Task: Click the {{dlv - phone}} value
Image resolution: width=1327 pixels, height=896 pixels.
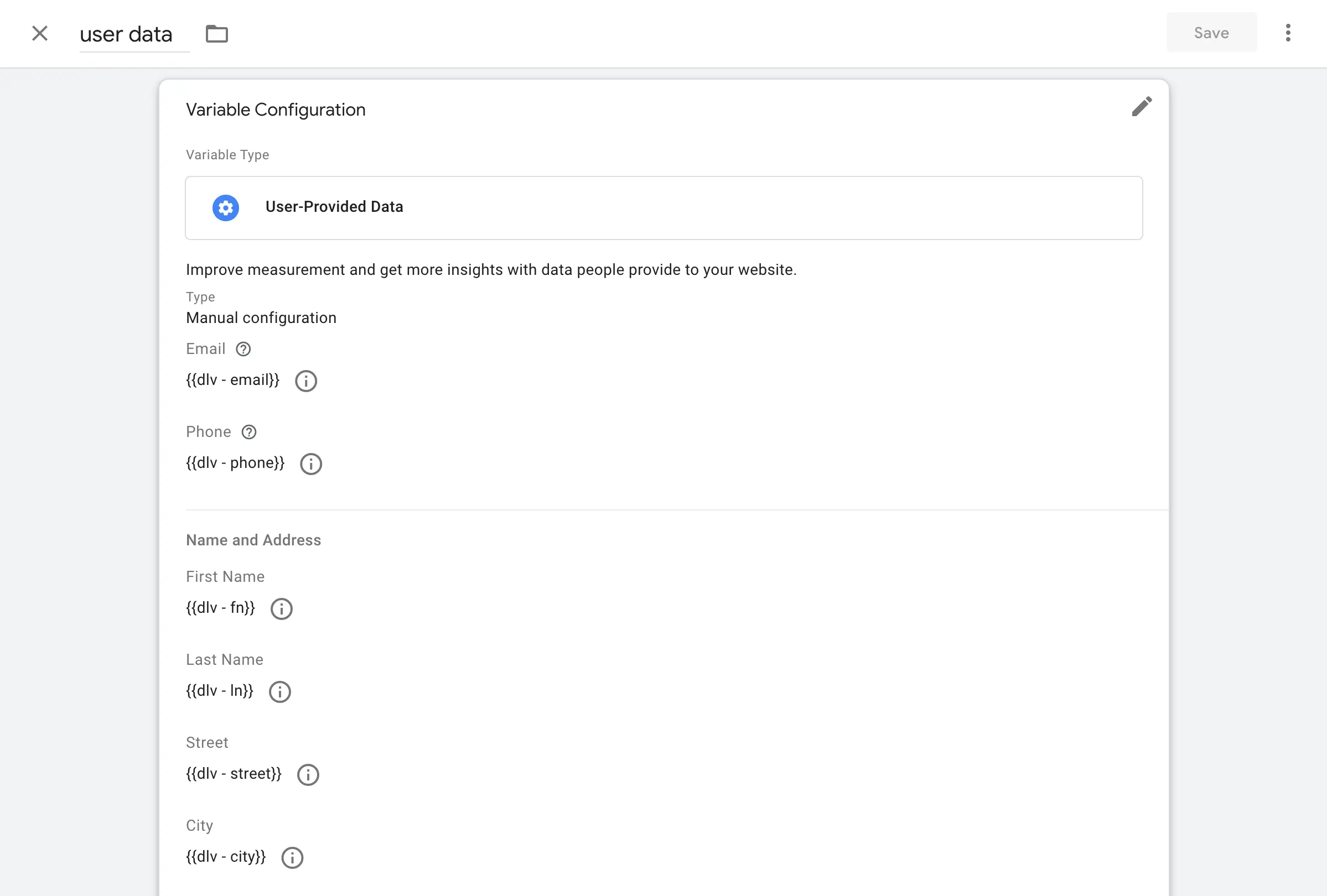Action: [235, 463]
